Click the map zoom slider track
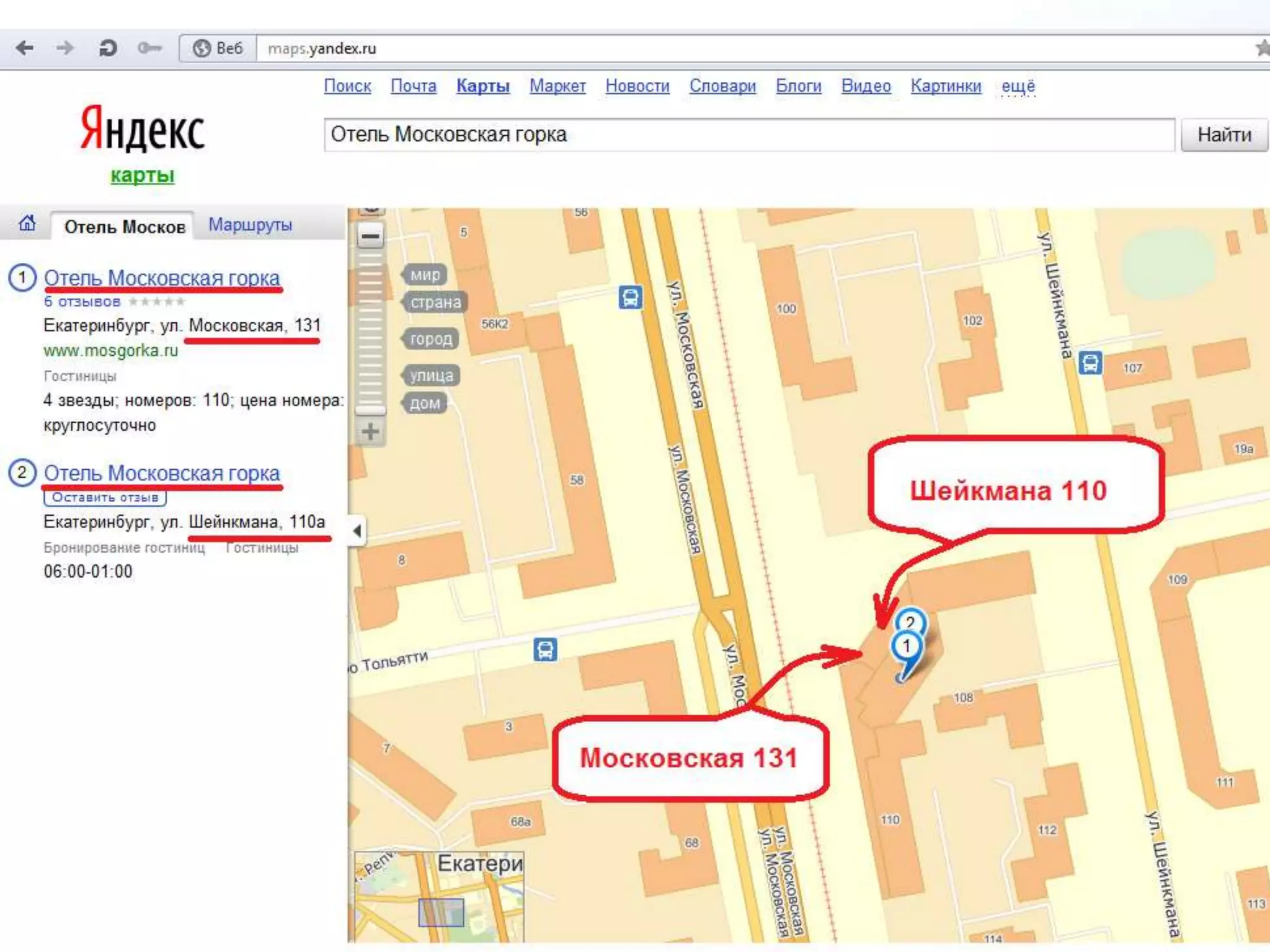This screenshot has width=1270, height=952. tap(371, 328)
